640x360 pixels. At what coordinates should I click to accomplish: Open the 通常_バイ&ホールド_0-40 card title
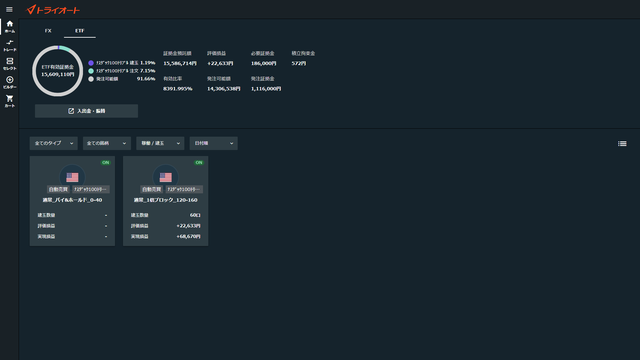click(x=72, y=200)
